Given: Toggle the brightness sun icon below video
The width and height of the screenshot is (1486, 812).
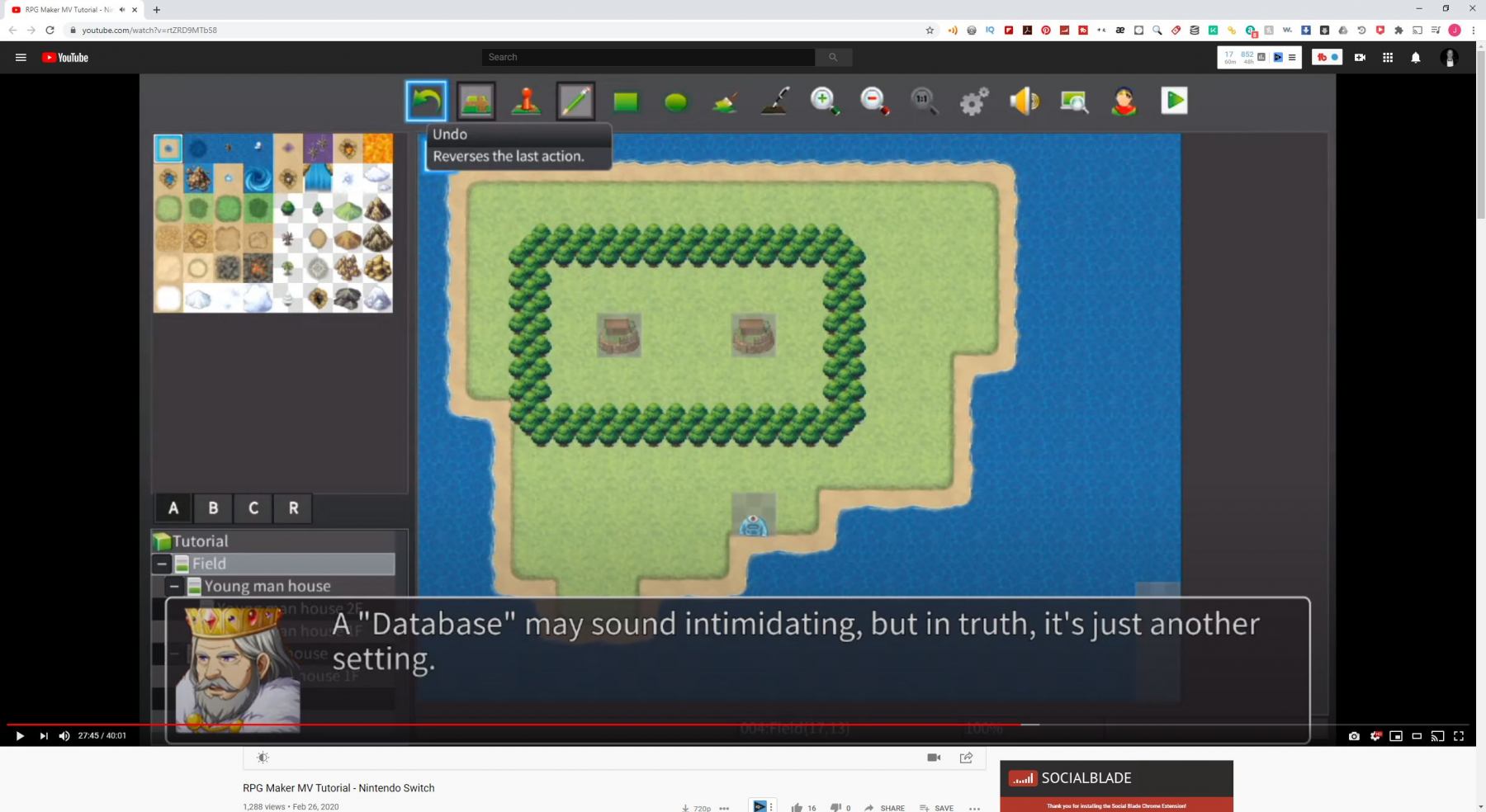Looking at the screenshot, I should coord(263,758).
